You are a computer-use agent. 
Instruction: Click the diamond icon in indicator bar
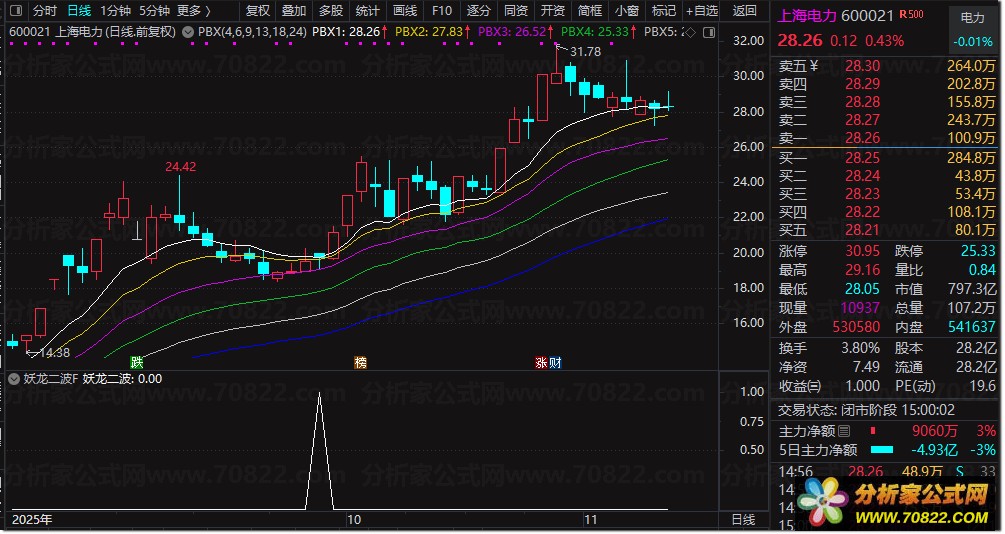(x=691, y=33)
